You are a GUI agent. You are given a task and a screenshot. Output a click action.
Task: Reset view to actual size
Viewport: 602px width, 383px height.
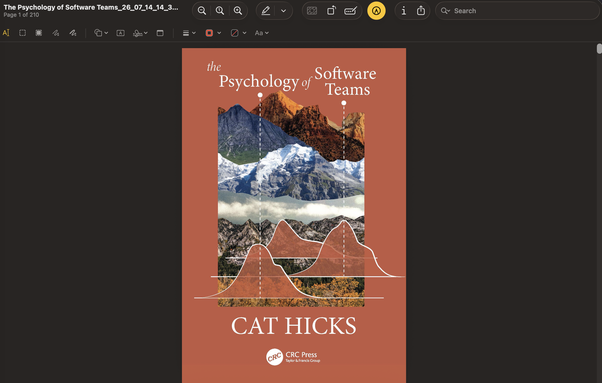(220, 11)
